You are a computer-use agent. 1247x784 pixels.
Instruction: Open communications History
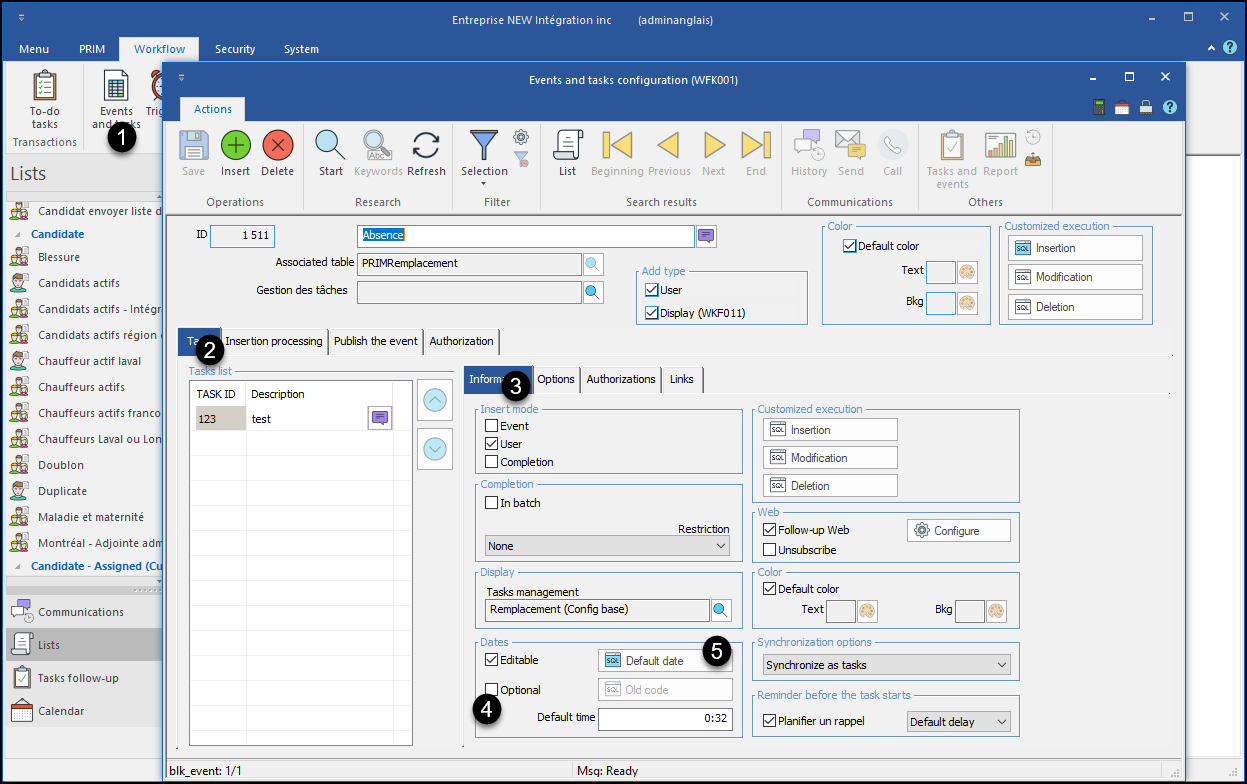coord(809,146)
